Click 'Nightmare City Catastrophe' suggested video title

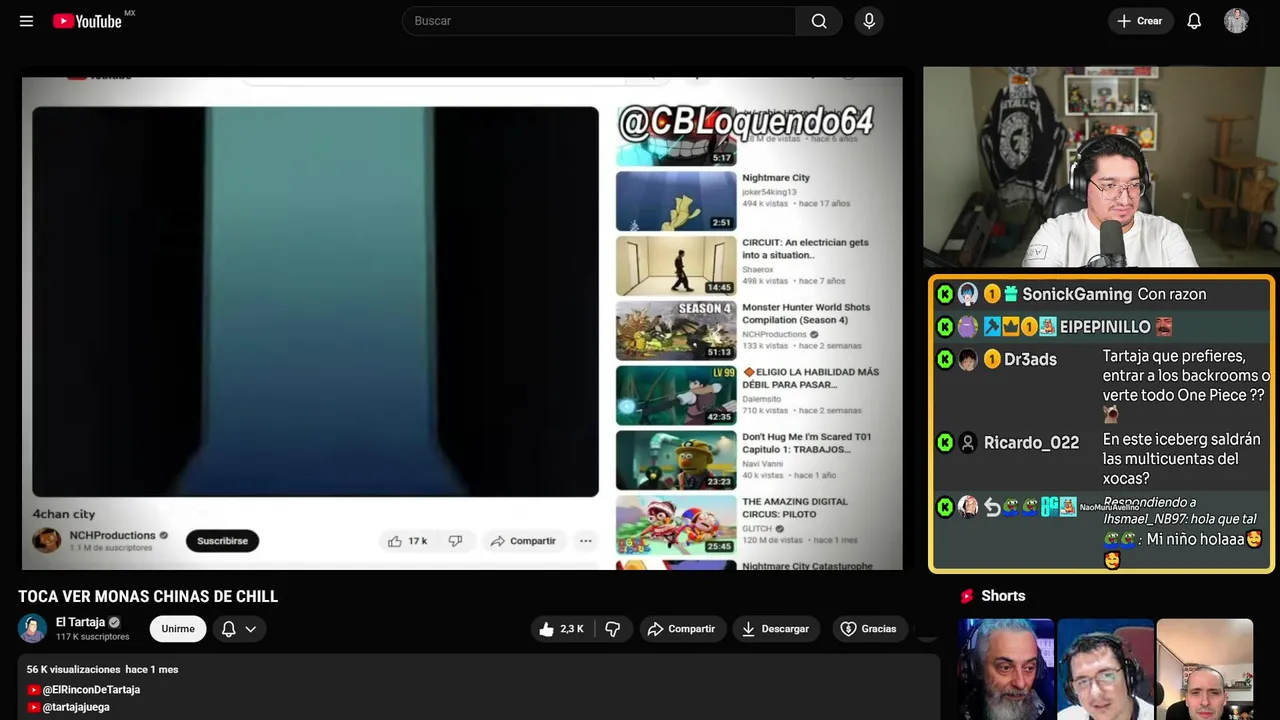coord(807,566)
